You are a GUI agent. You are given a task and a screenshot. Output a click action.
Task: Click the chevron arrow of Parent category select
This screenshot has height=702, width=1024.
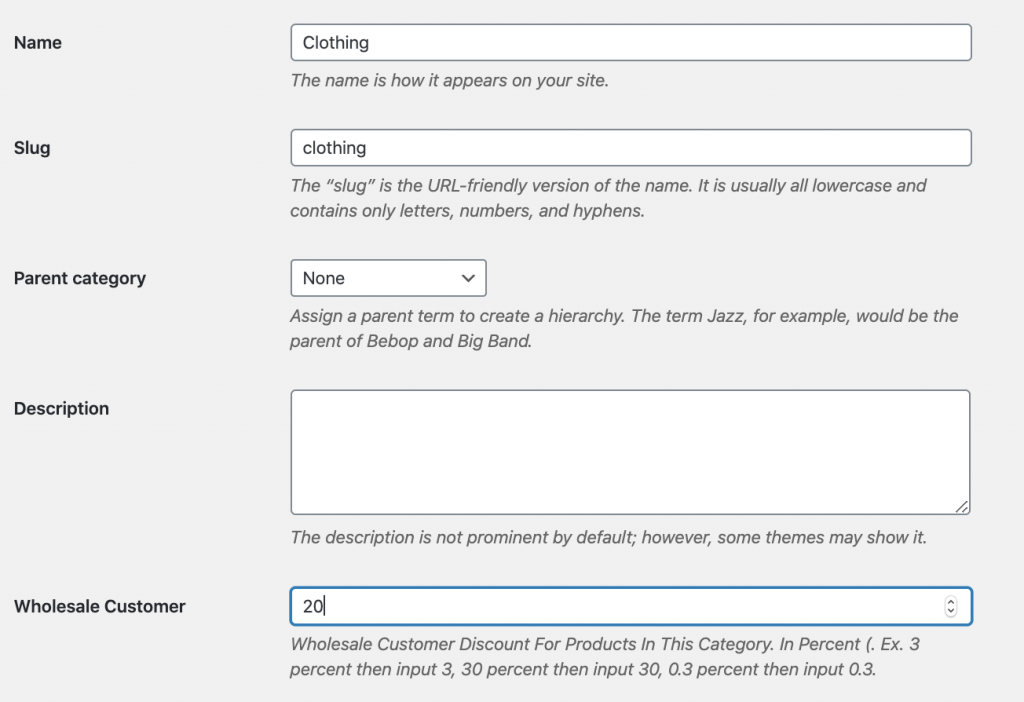pos(468,278)
